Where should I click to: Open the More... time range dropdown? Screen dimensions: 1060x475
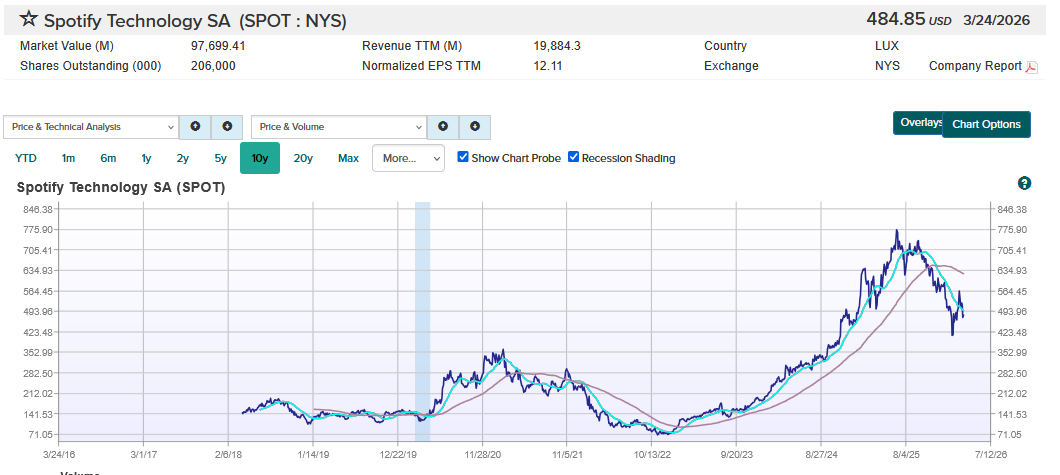[x=408, y=158]
